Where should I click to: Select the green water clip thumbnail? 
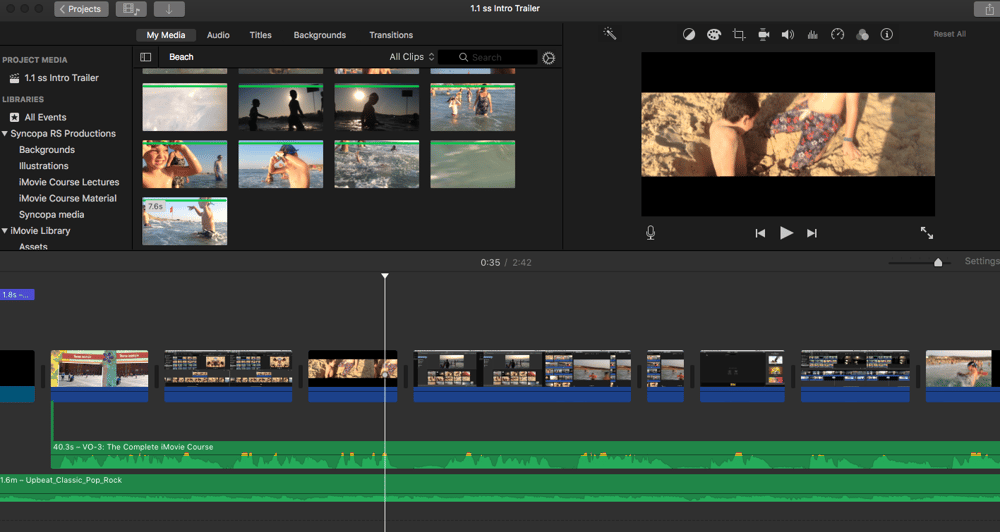tap(473, 165)
